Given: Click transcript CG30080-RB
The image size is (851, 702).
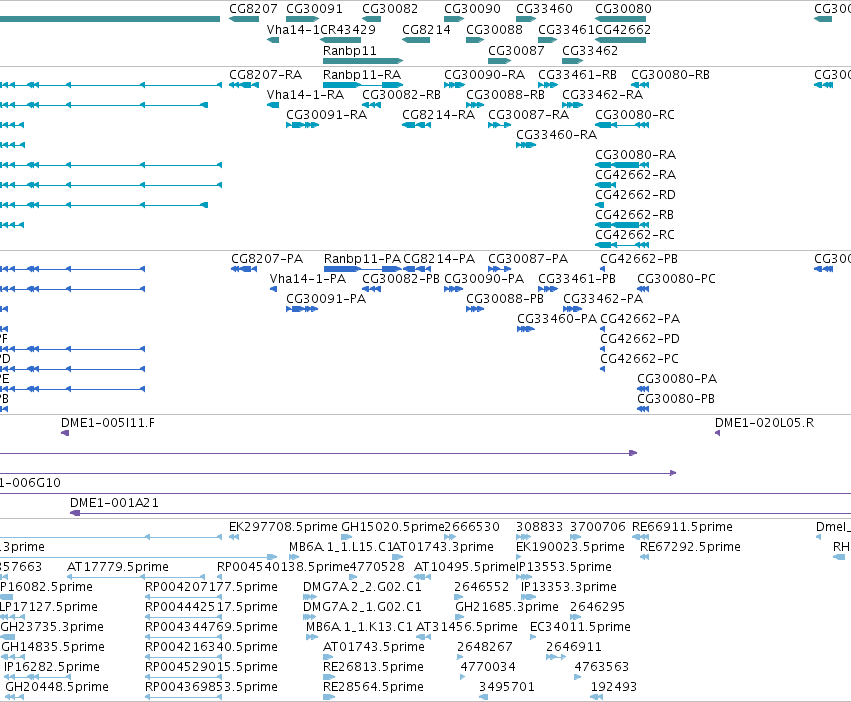Looking at the screenshot, I should tap(640, 85).
